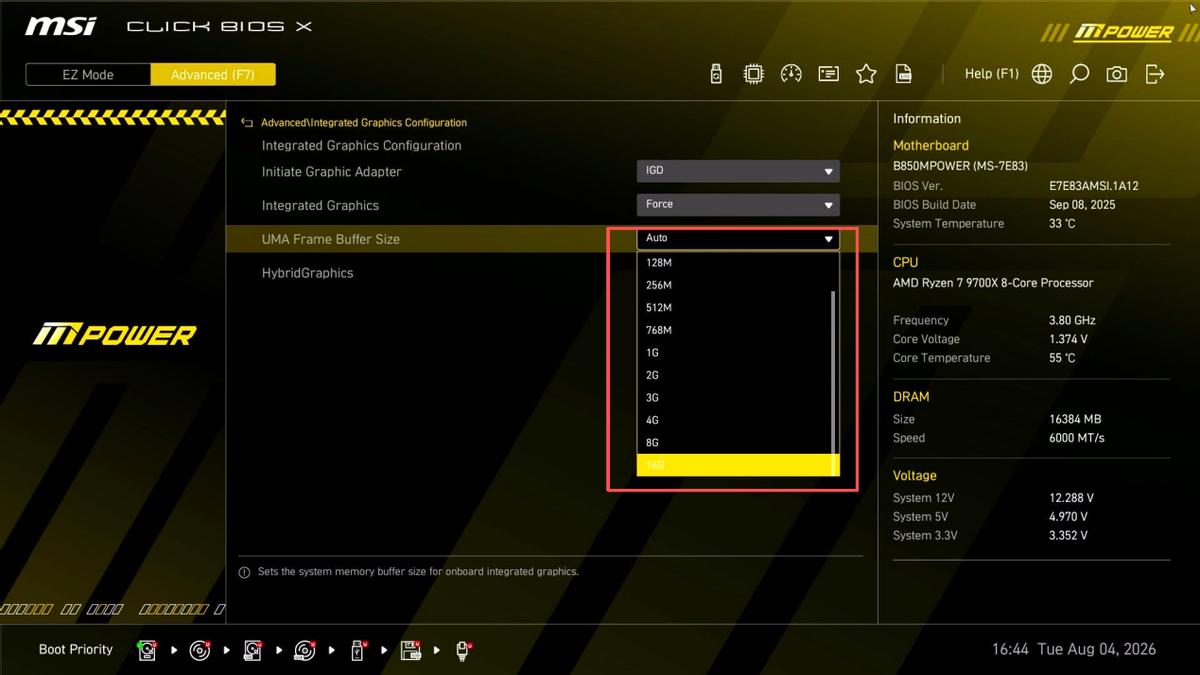Viewport: 1200px width, 675px height.
Task: Click the 6000 MT/s DRAM speed value
Action: pyautogui.click(x=1077, y=439)
